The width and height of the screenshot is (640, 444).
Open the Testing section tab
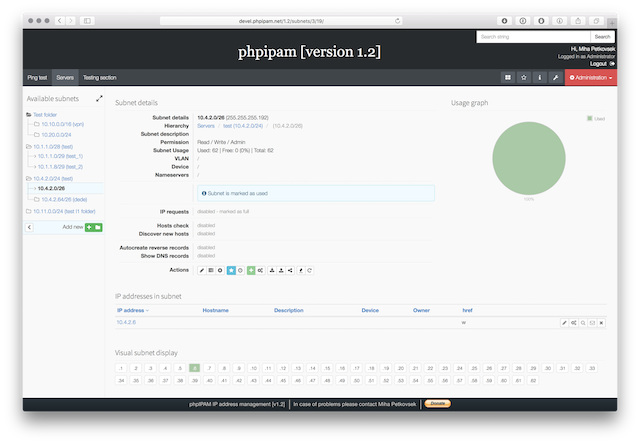click(99, 77)
